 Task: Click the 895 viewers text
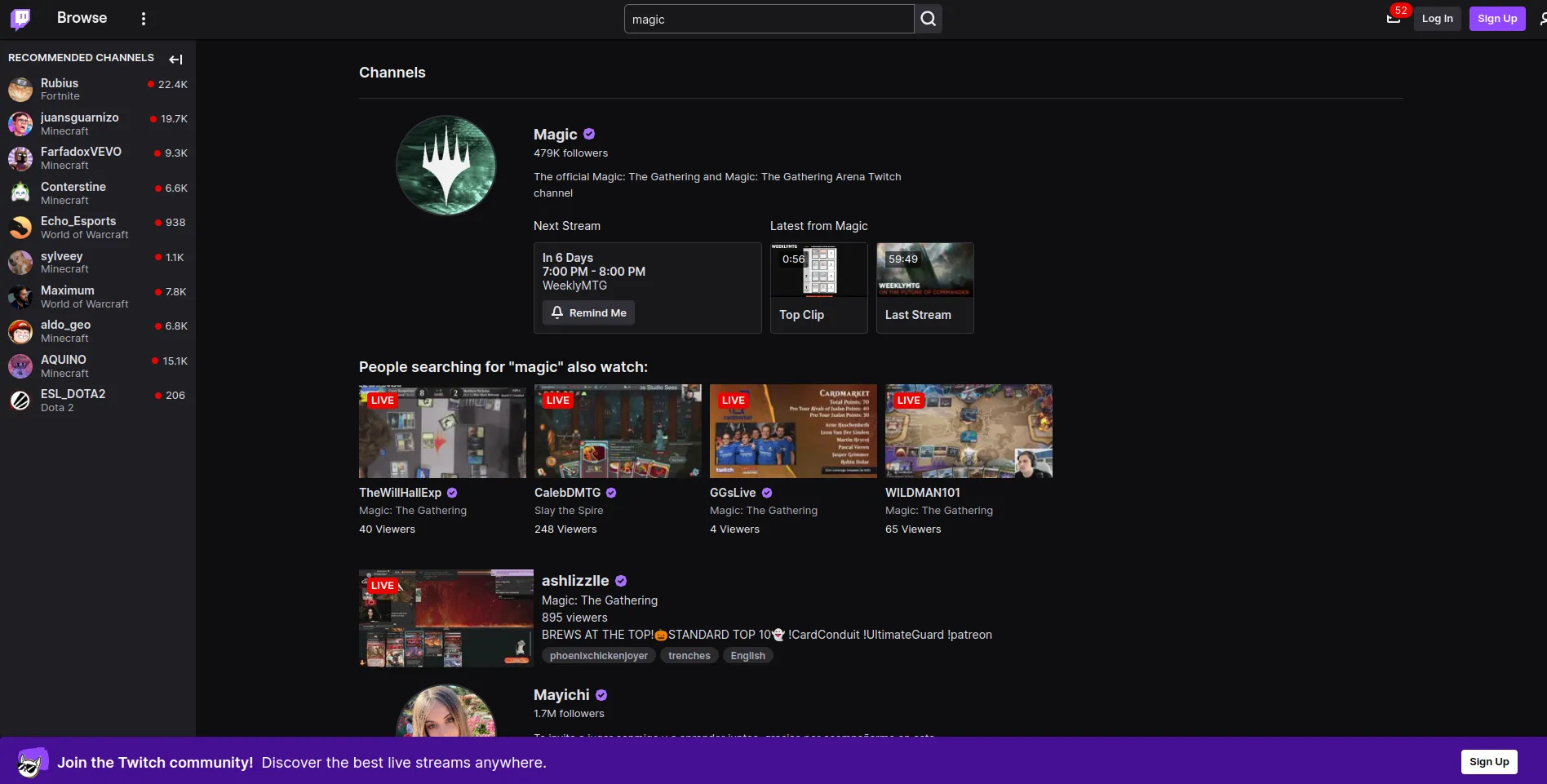click(x=574, y=618)
